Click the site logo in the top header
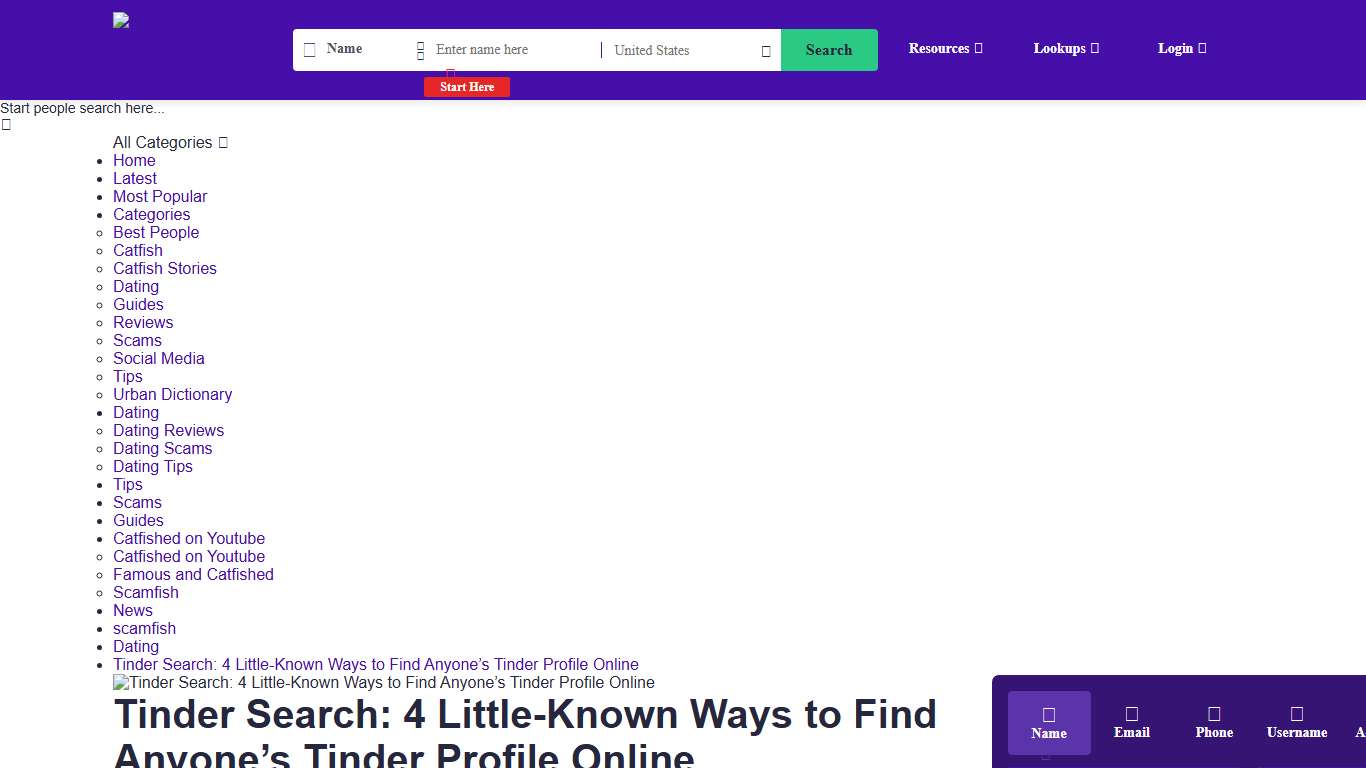This screenshot has width=1366, height=768. [x=121, y=20]
